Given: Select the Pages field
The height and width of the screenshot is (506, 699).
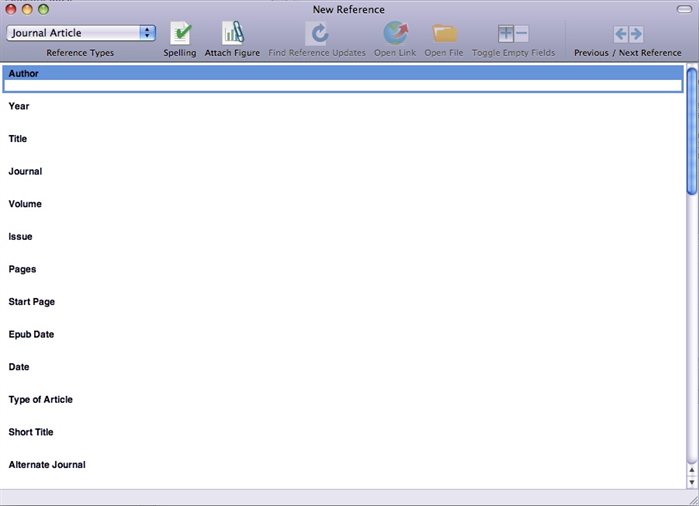Looking at the screenshot, I should tap(22, 269).
